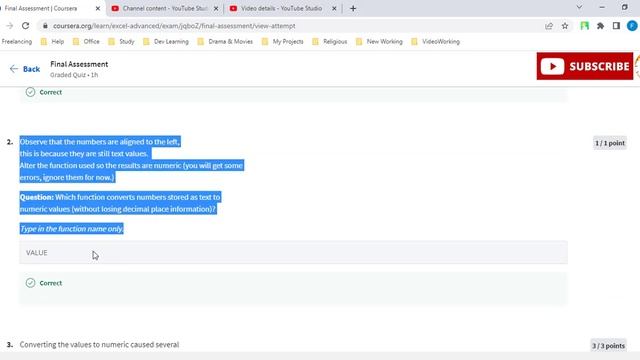Open the Chrome profile avatar
640x360 pixels.
(632, 26)
